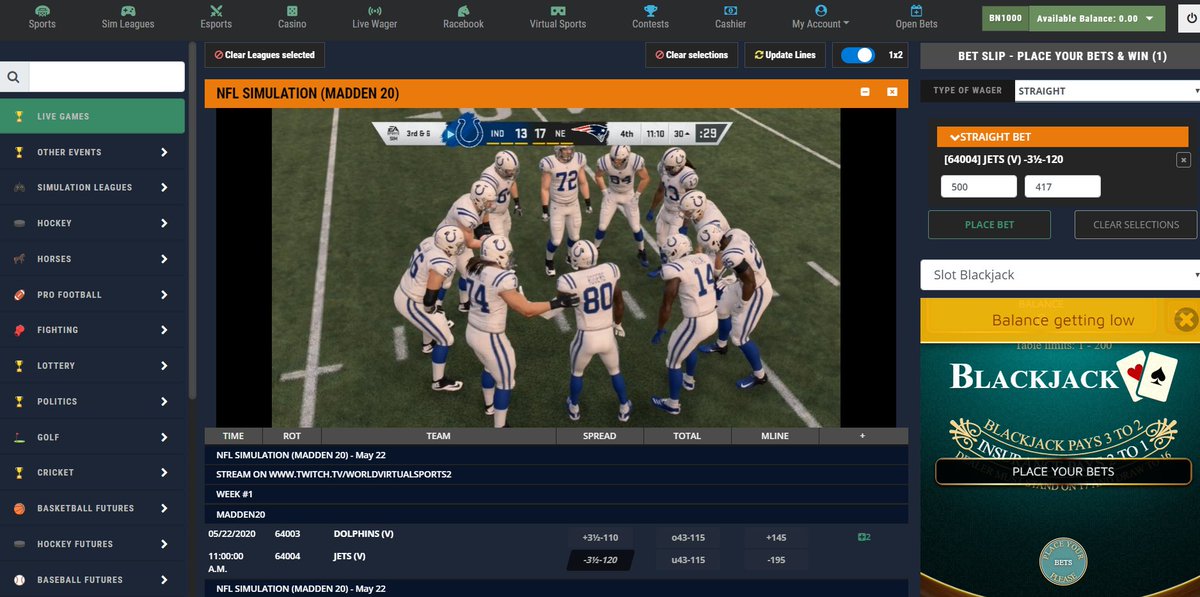The width and height of the screenshot is (1200, 597).
Task: Select Jets moneyline -195
Action: [775, 560]
